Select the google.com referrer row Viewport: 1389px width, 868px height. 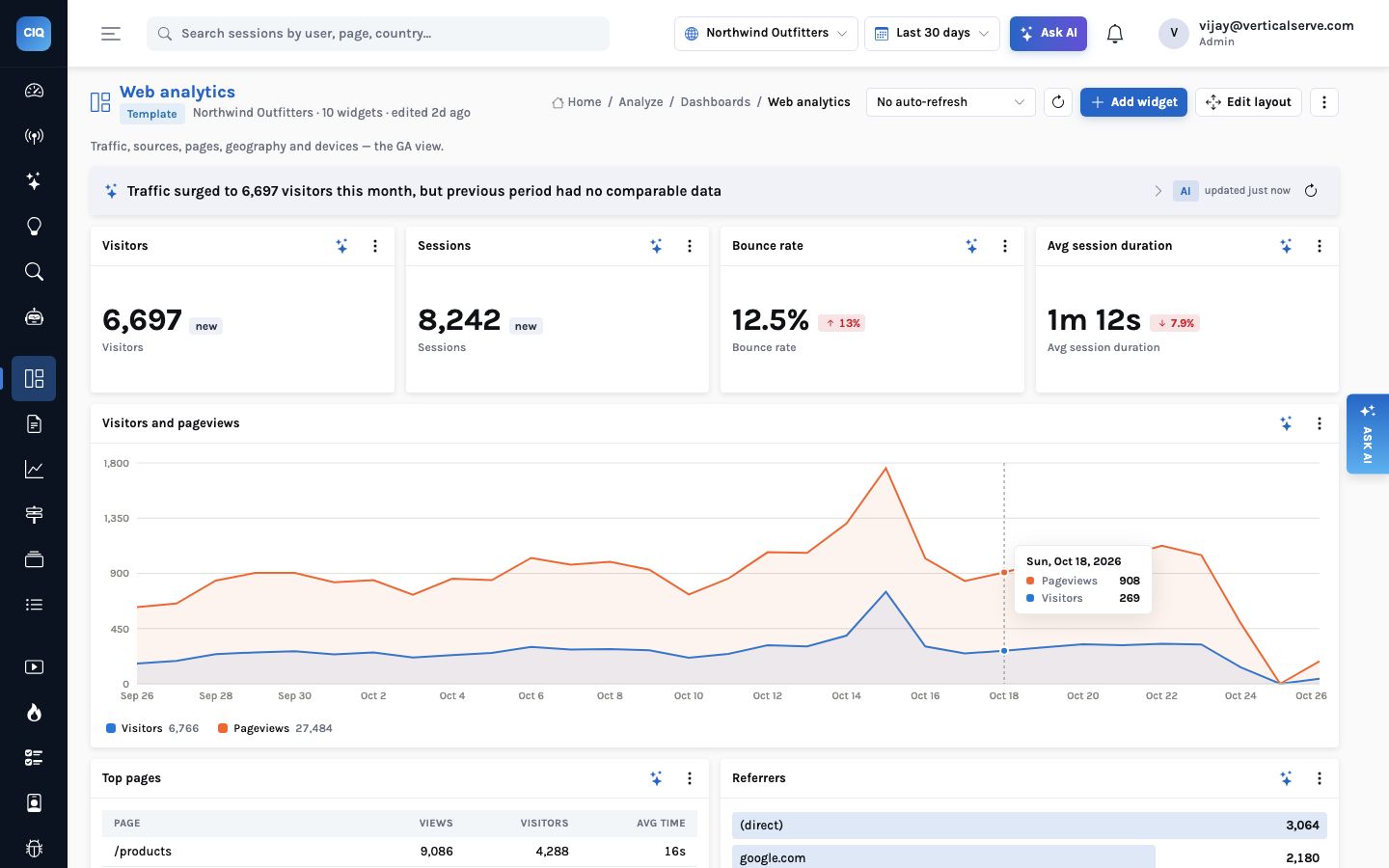(1029, 857)
